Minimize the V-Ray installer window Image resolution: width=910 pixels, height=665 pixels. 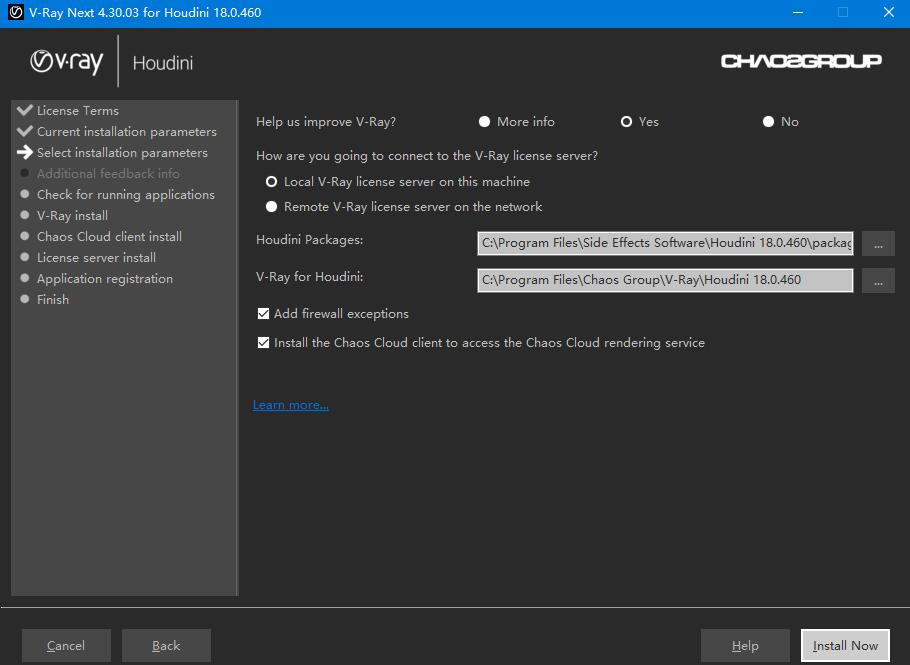tap(798, 12)
